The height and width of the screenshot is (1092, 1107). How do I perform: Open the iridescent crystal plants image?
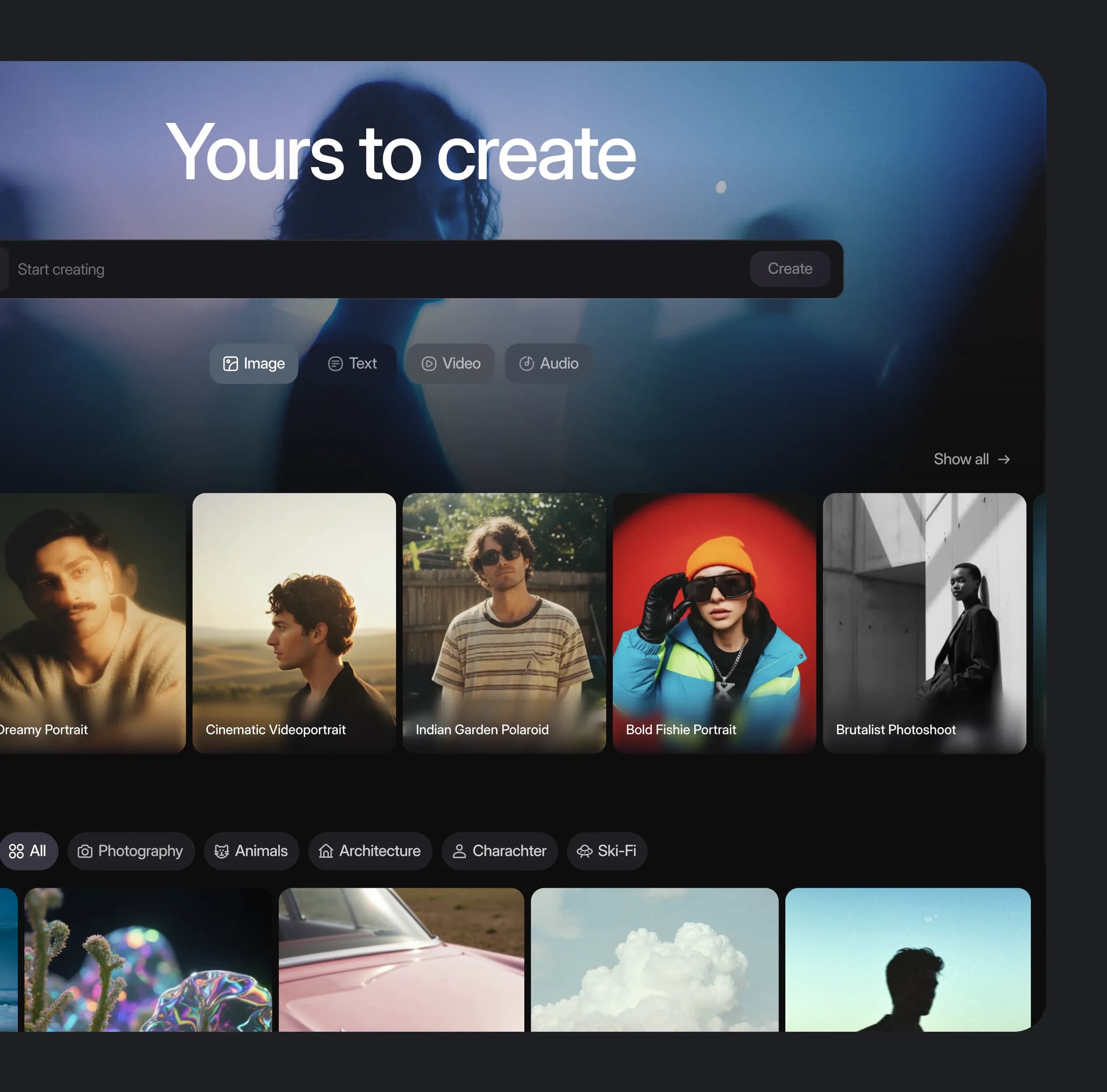148,960
